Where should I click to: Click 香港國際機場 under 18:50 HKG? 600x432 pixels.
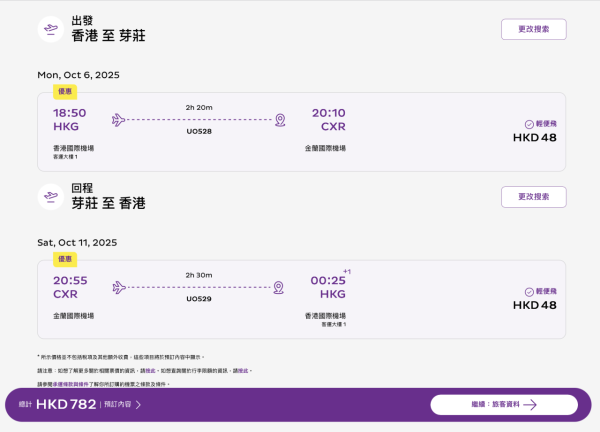73,148
